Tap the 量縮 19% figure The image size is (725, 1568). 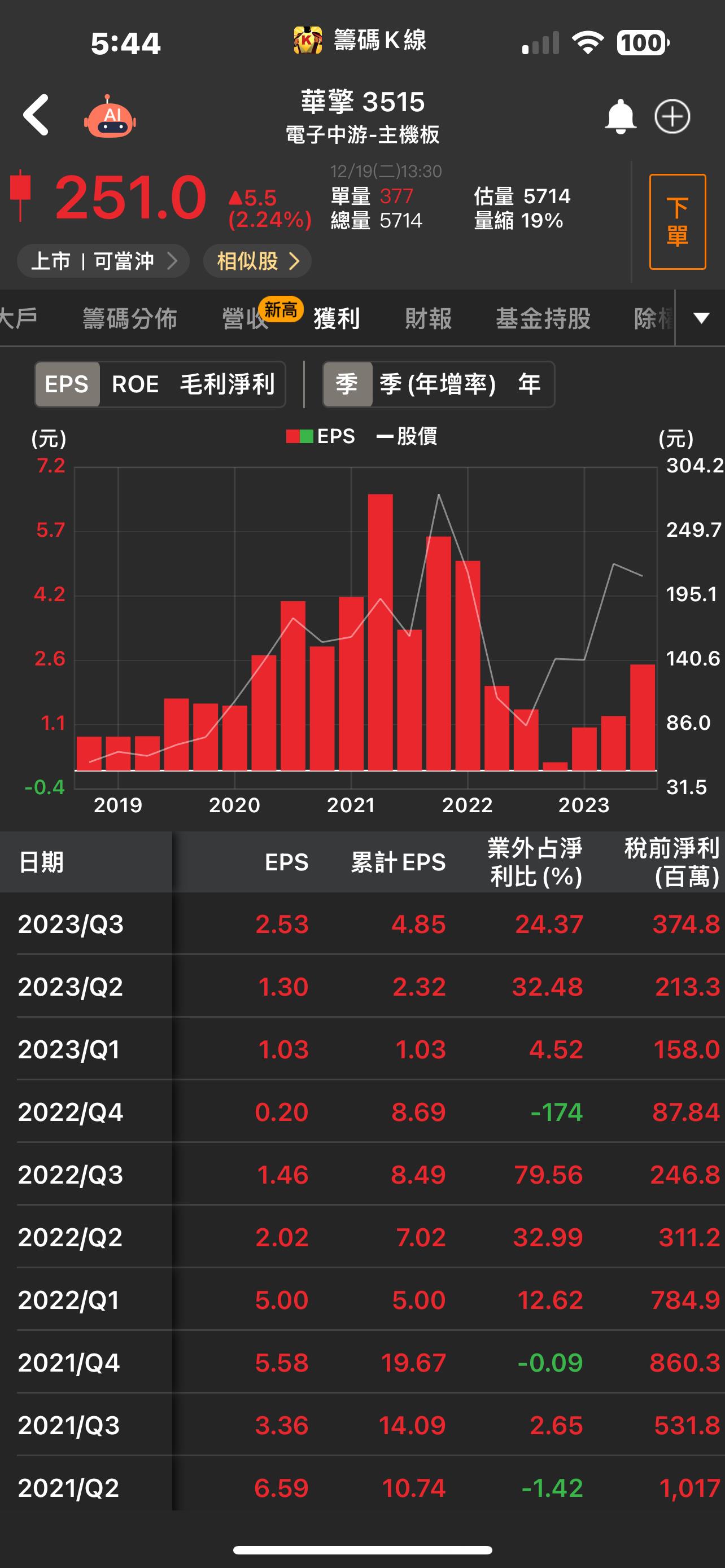[x=519, y=220]
